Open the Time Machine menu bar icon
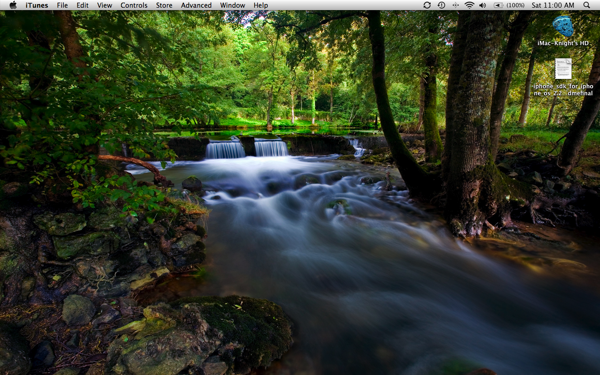 (x=441, y=5)
